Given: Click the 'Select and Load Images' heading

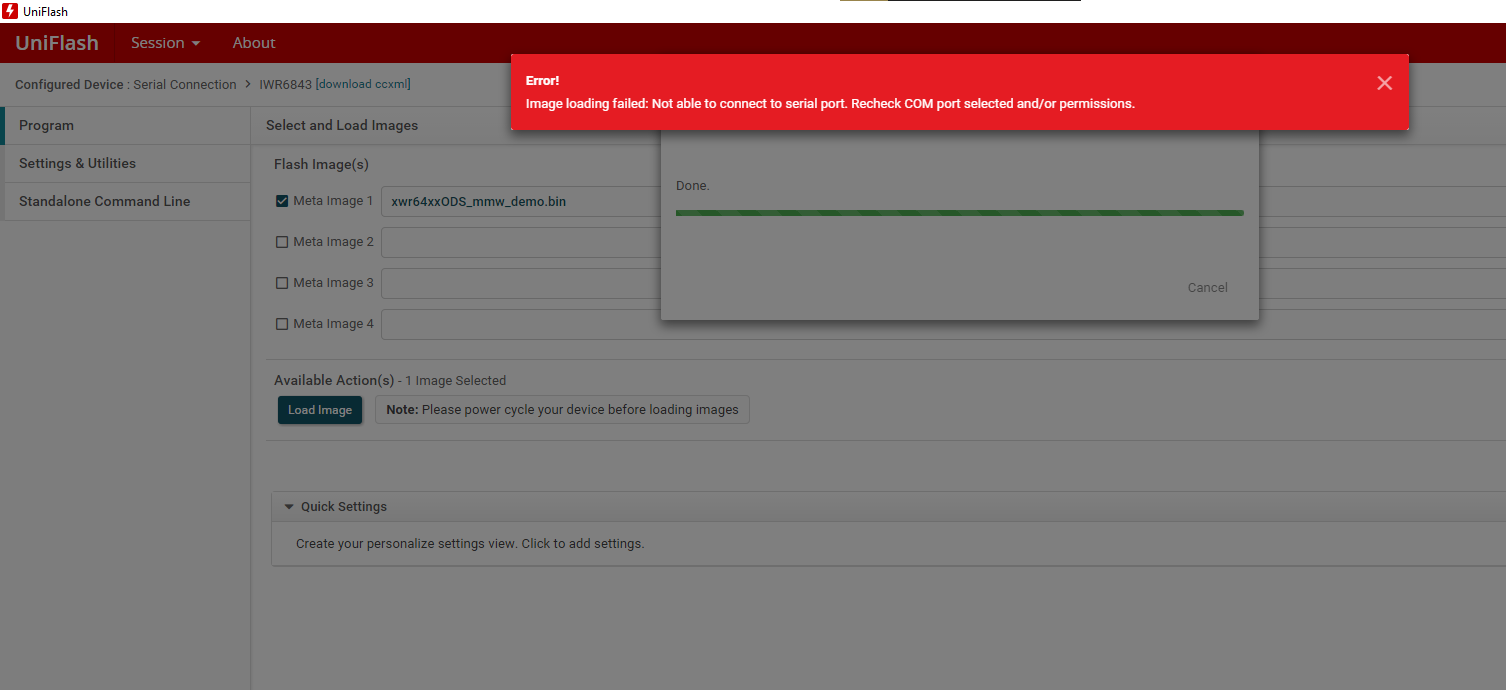Looking at the screenshot, I should 342,126.
